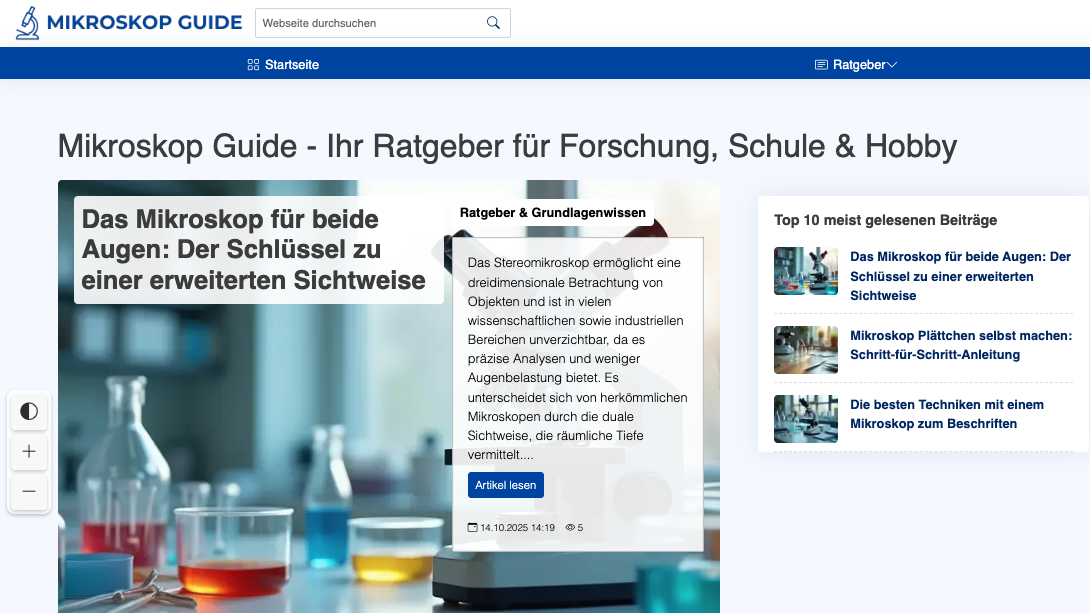Open Mikroskop Plättchen selbst machen article link
1090x613 pixels.
pos(960,345)
